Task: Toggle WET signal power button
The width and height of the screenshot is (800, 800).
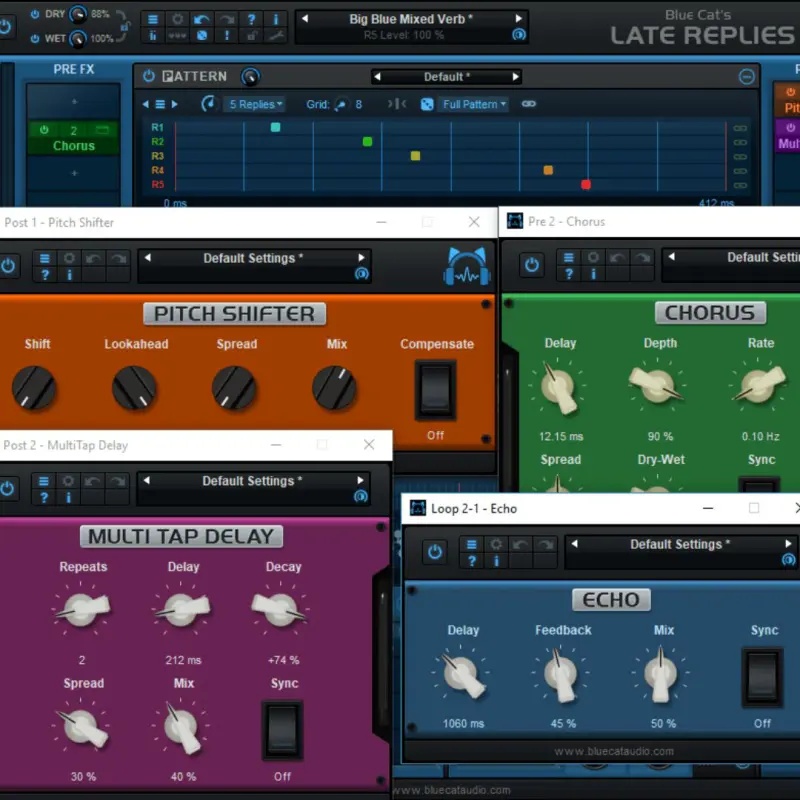Action: click(35, 38)
